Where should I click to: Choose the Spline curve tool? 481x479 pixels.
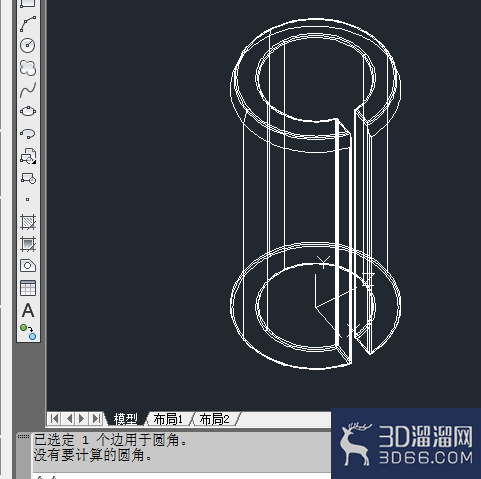[x=28, y=90]
